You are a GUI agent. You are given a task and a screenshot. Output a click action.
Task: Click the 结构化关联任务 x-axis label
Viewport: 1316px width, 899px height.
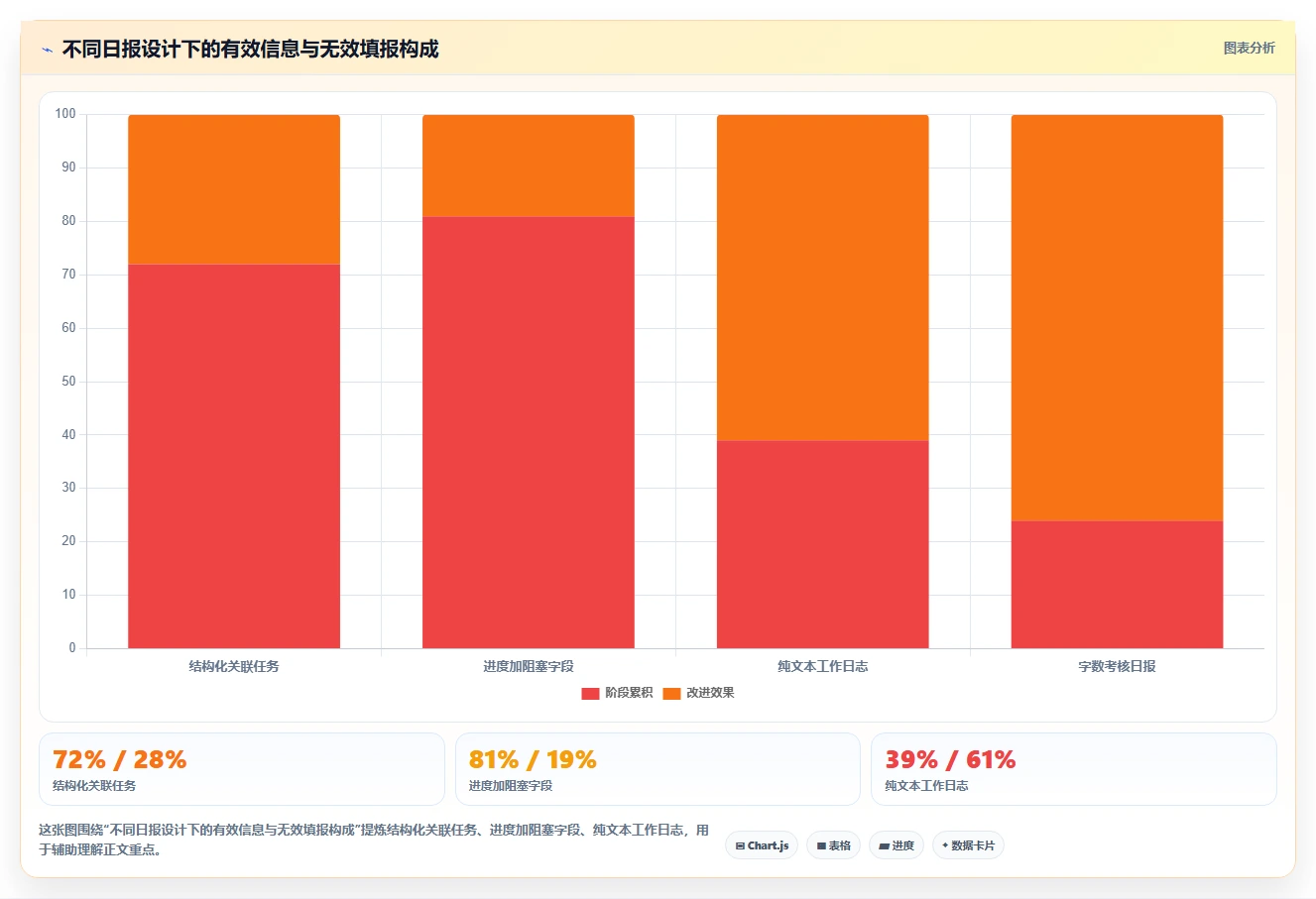(234, 666)
